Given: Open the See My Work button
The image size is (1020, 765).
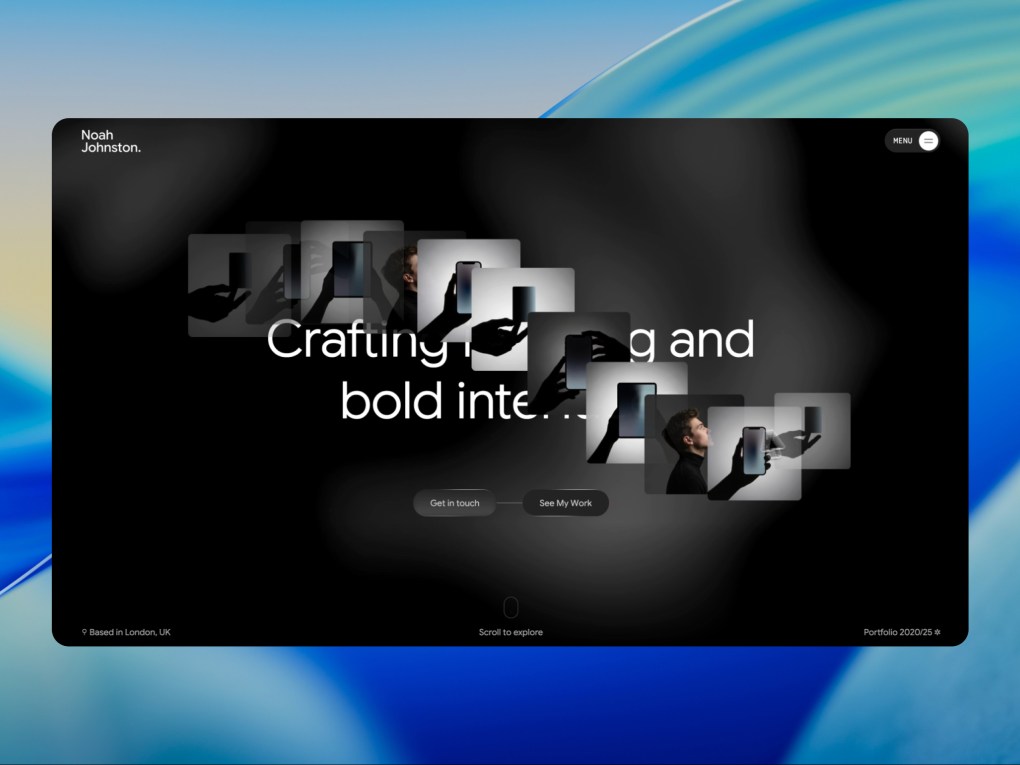Looking at the screenshot, I should 565,503.
